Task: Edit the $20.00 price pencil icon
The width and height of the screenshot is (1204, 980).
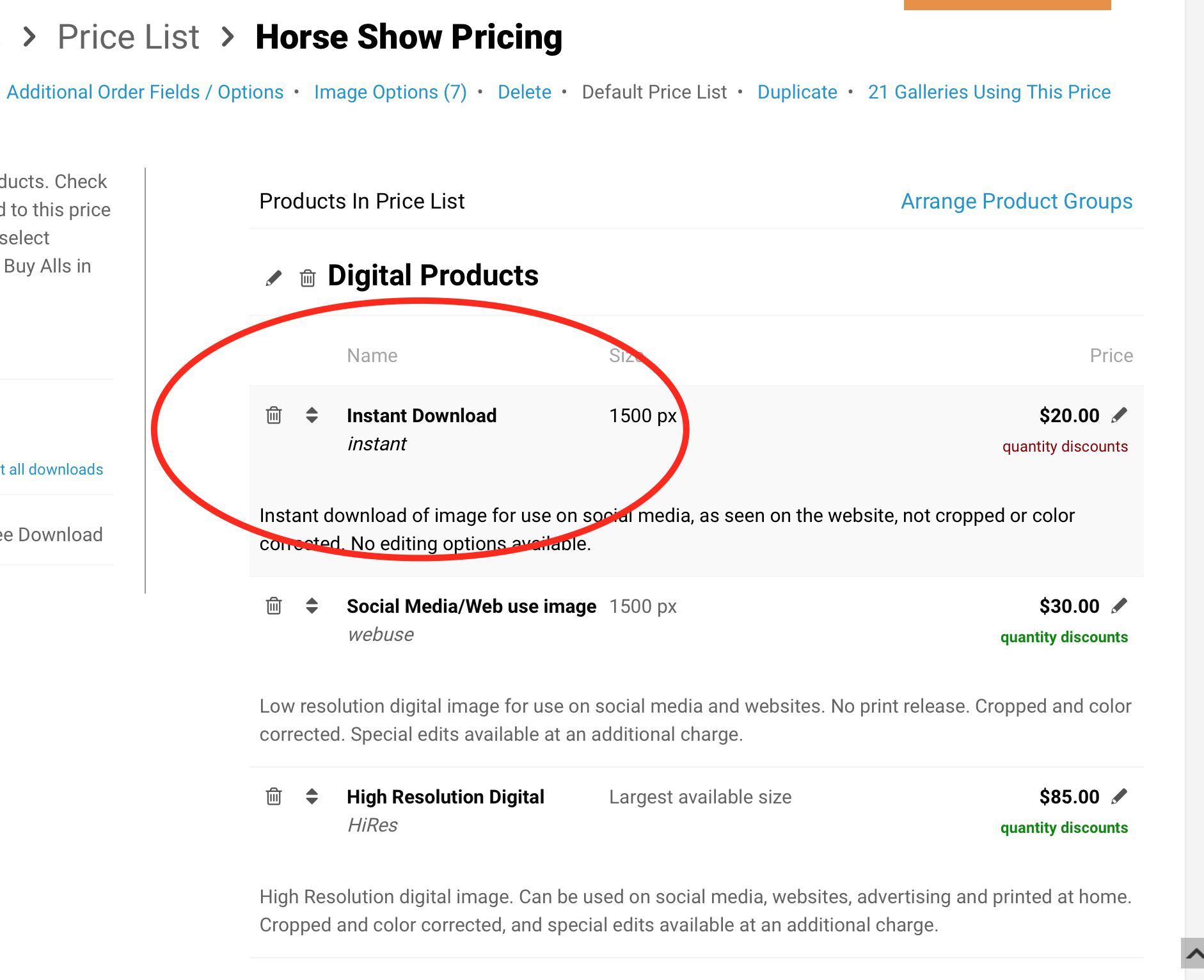Action: pyautogui.click(x=1119, y=415)
